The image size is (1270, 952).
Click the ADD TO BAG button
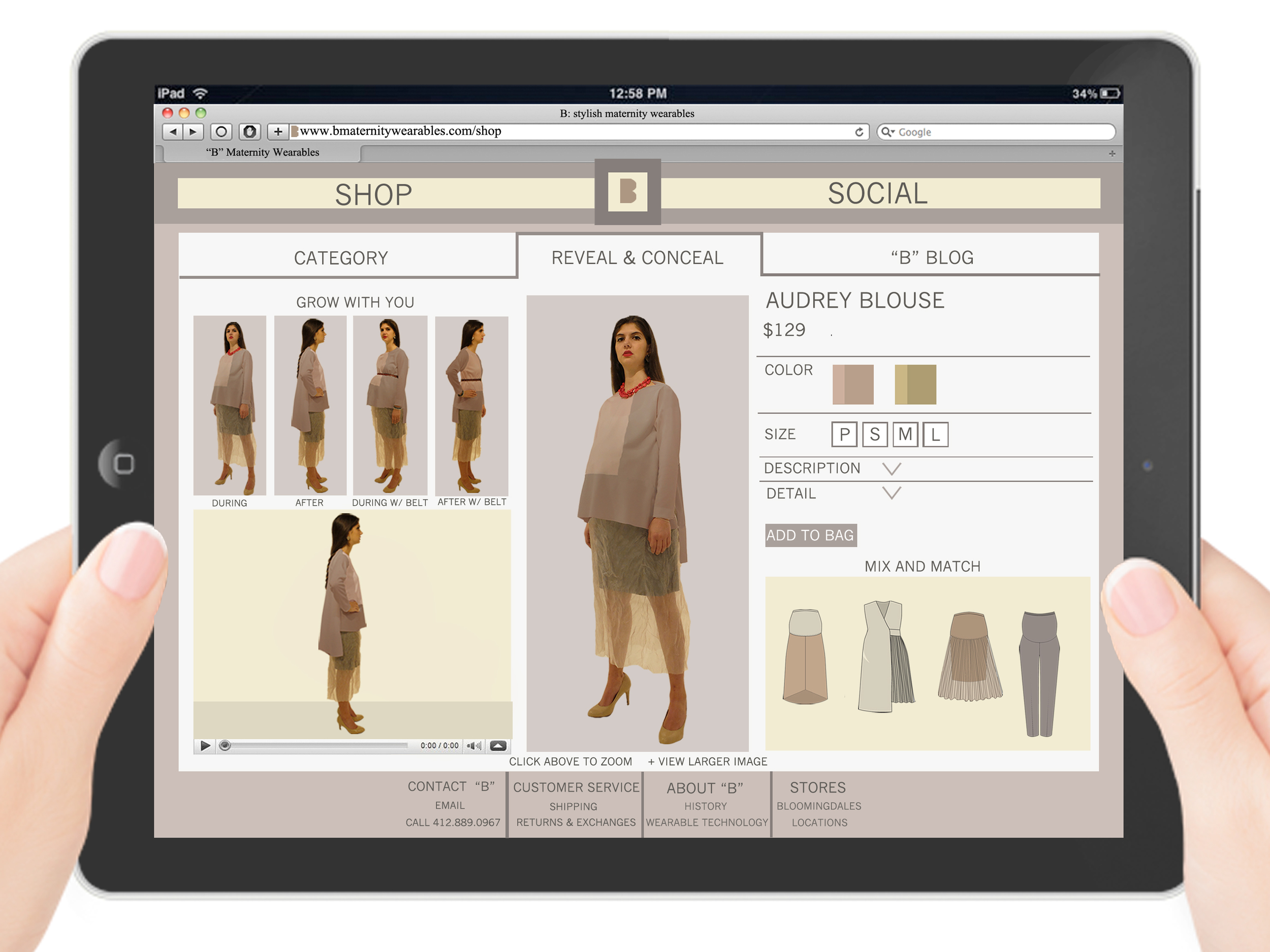click(x=810, y=535)
